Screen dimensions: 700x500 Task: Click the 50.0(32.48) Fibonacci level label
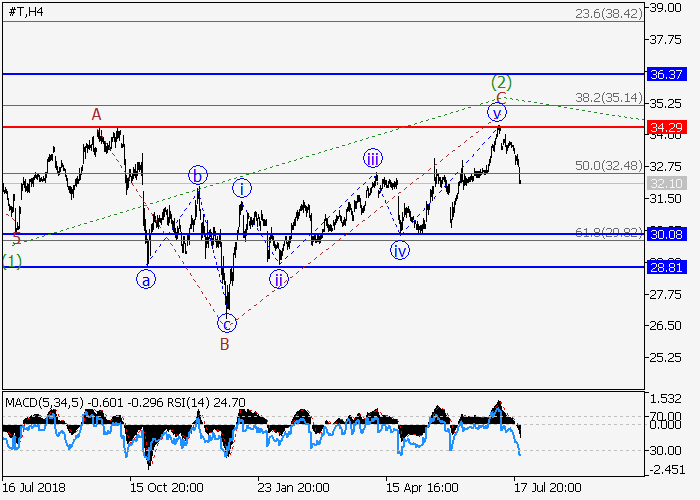[606, 166]
